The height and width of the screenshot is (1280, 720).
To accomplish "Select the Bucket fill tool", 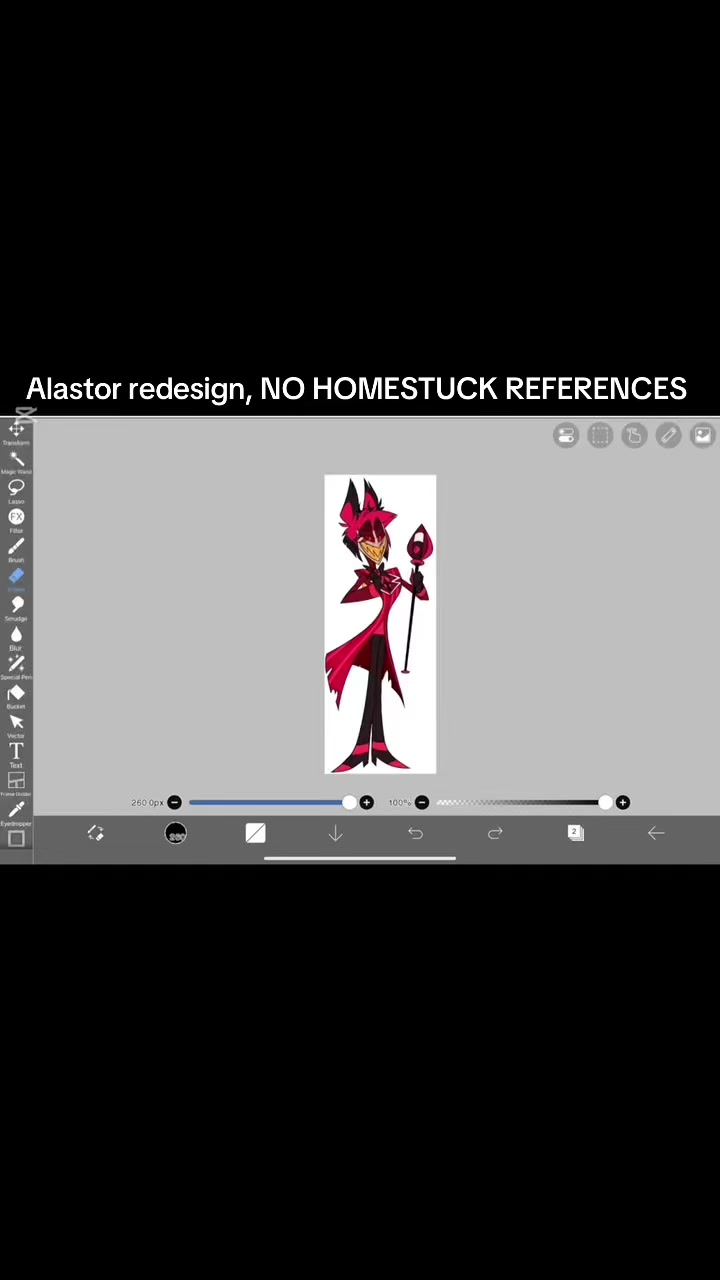I will click(16, 696).
